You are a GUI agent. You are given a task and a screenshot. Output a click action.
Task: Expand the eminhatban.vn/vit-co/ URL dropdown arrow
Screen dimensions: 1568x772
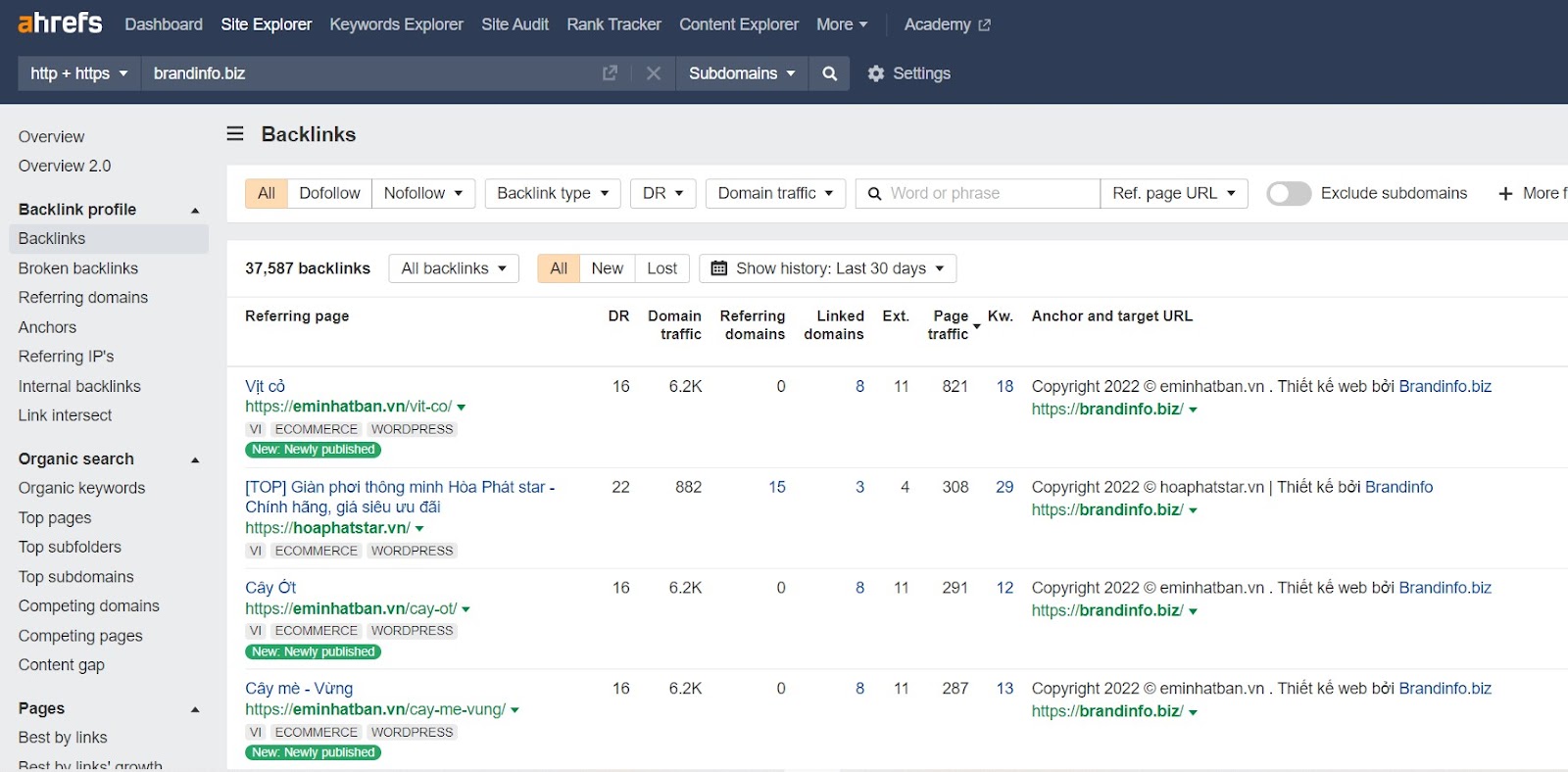click(x=462, y=408)
